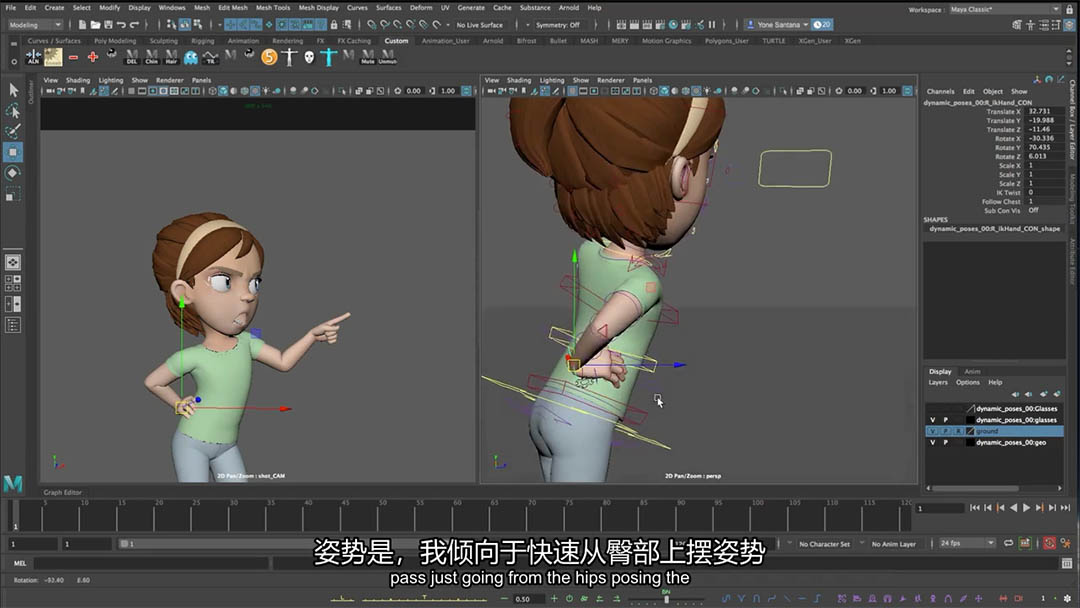Click the New Scene icon
The image size is (1080, 608).
(x=82, y=25)
